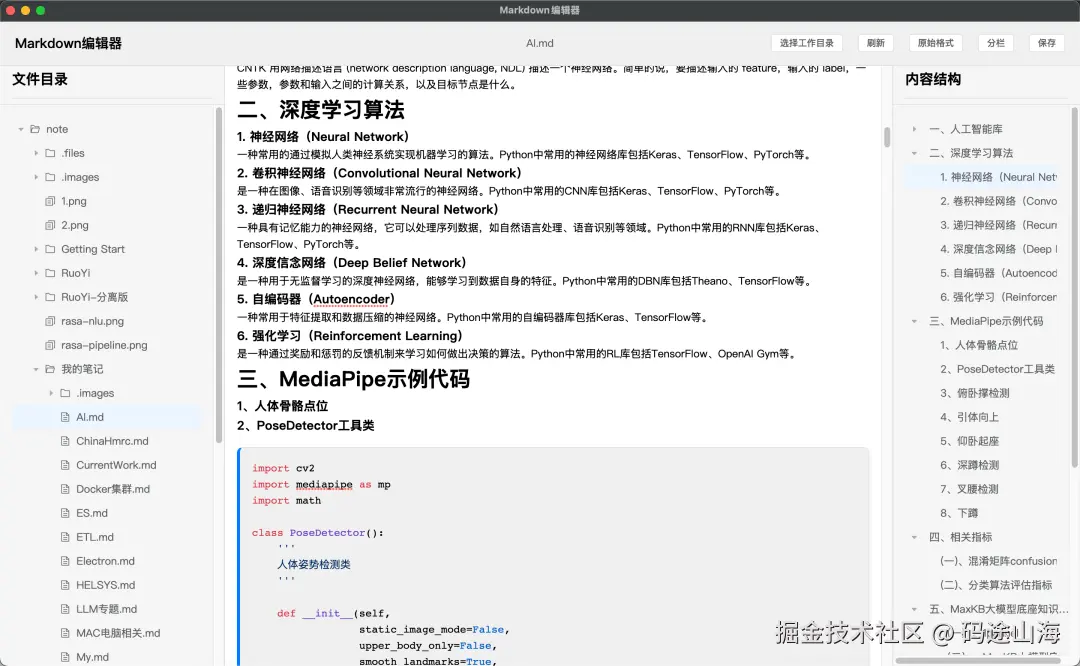
Task: Click the outline panel horizontal scrollbar
Action: (978, 660)
